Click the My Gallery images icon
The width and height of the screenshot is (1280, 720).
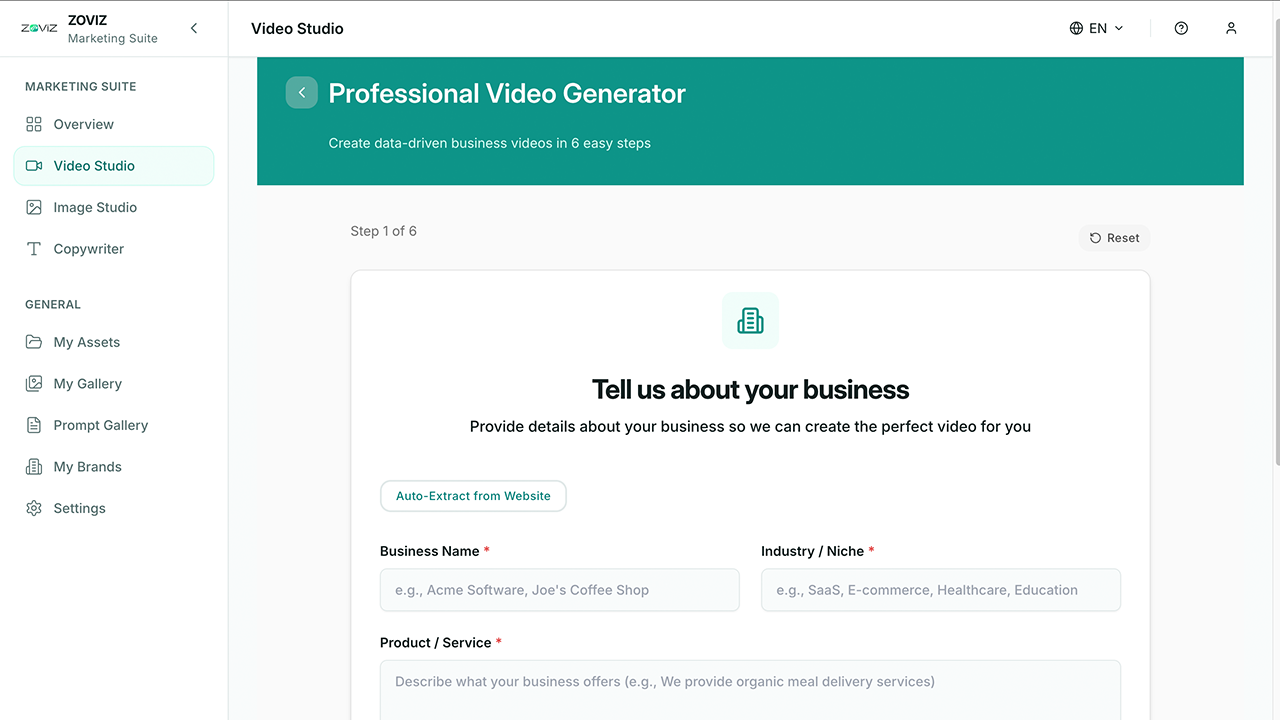click(34, 383)
